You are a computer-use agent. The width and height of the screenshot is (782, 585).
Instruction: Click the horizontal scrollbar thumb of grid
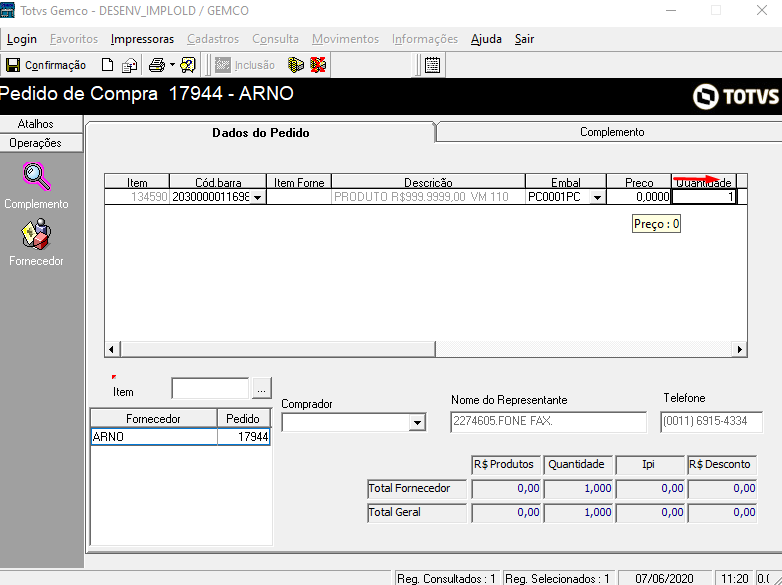tap(278, 349)
